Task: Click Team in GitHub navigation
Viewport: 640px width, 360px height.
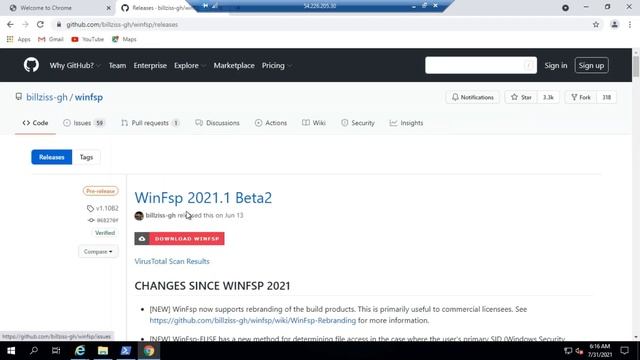Action: point(117,65)
